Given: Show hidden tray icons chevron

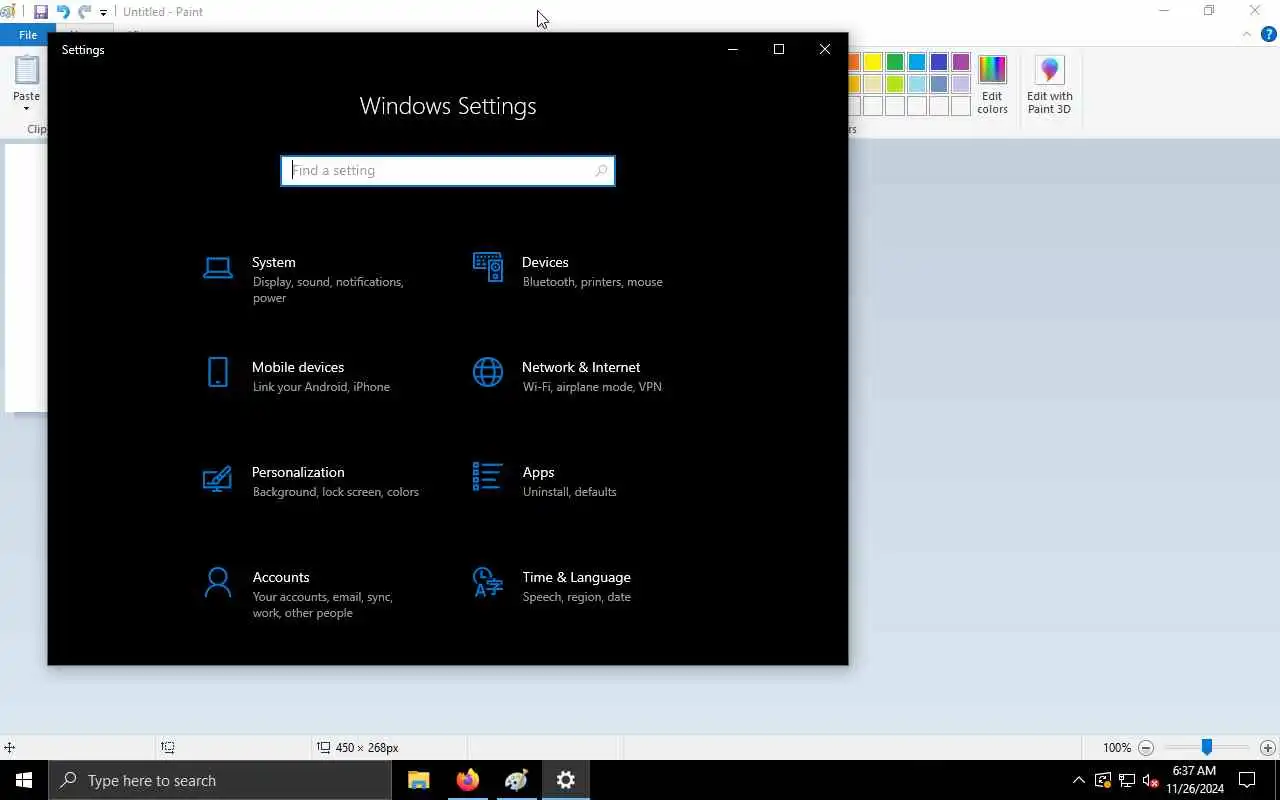Looking at the screenshot, I should 1078,780.
